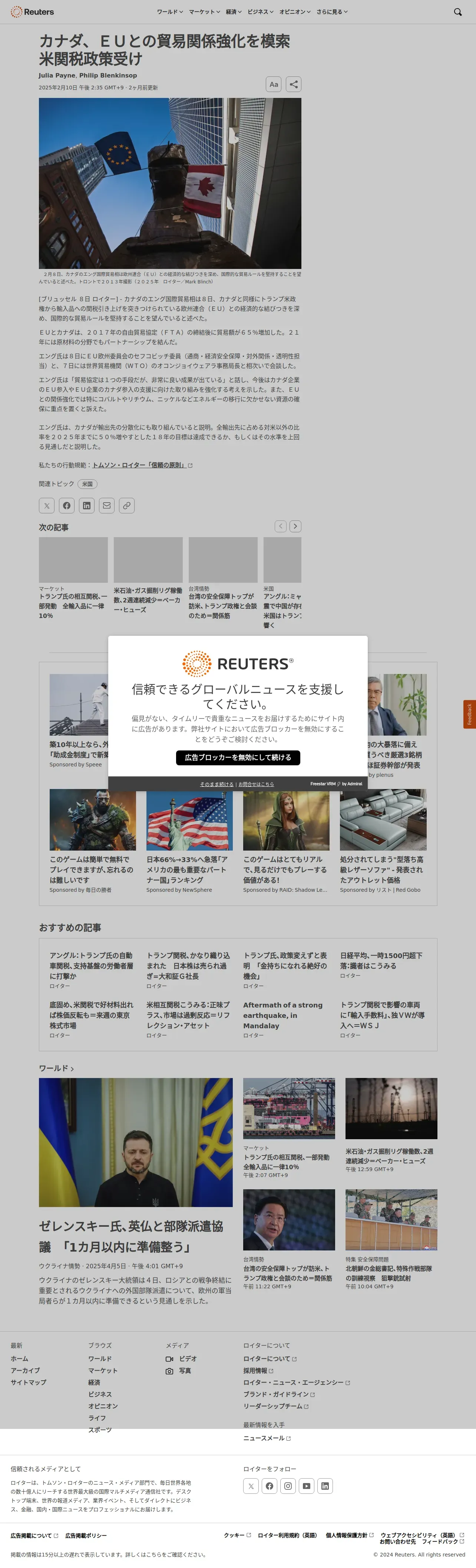Viewport: 476px width, 1568px height.
Task: Open the Aftermath of a strong earthquake article
Action: tap(283, 1015)
